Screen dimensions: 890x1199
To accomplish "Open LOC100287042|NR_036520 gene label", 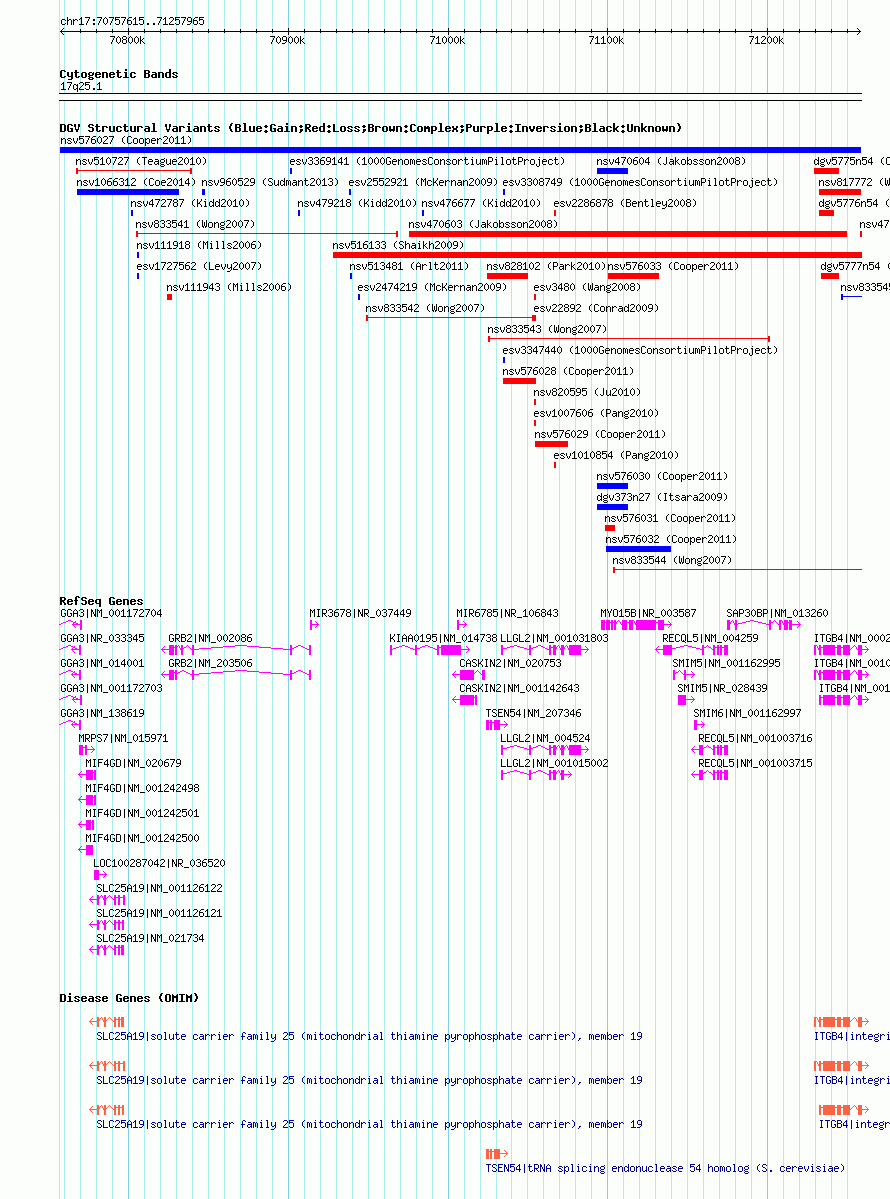I will pyautogui.click(x=159, y=863).
